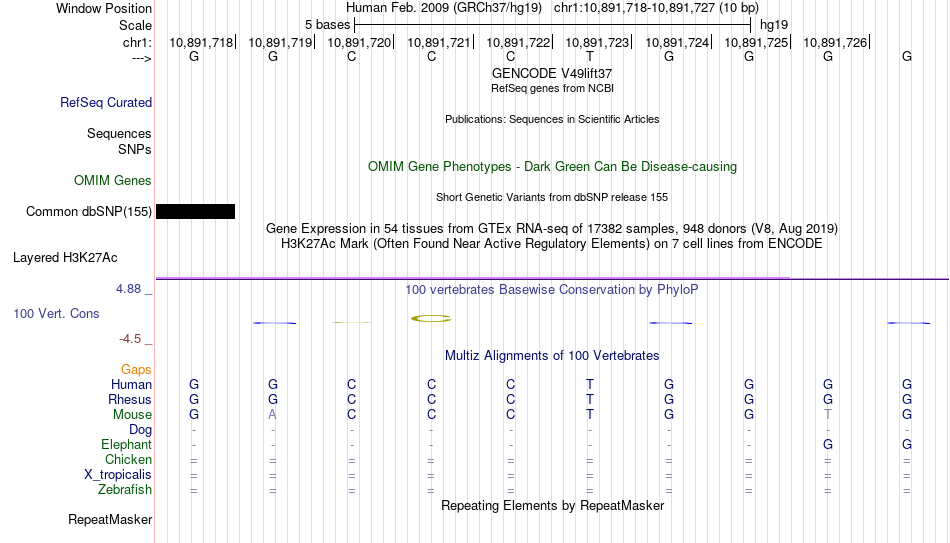Click the Mouse T mismatch base
This screenshot has width=950, height=543.
click(x=828, y=415)
